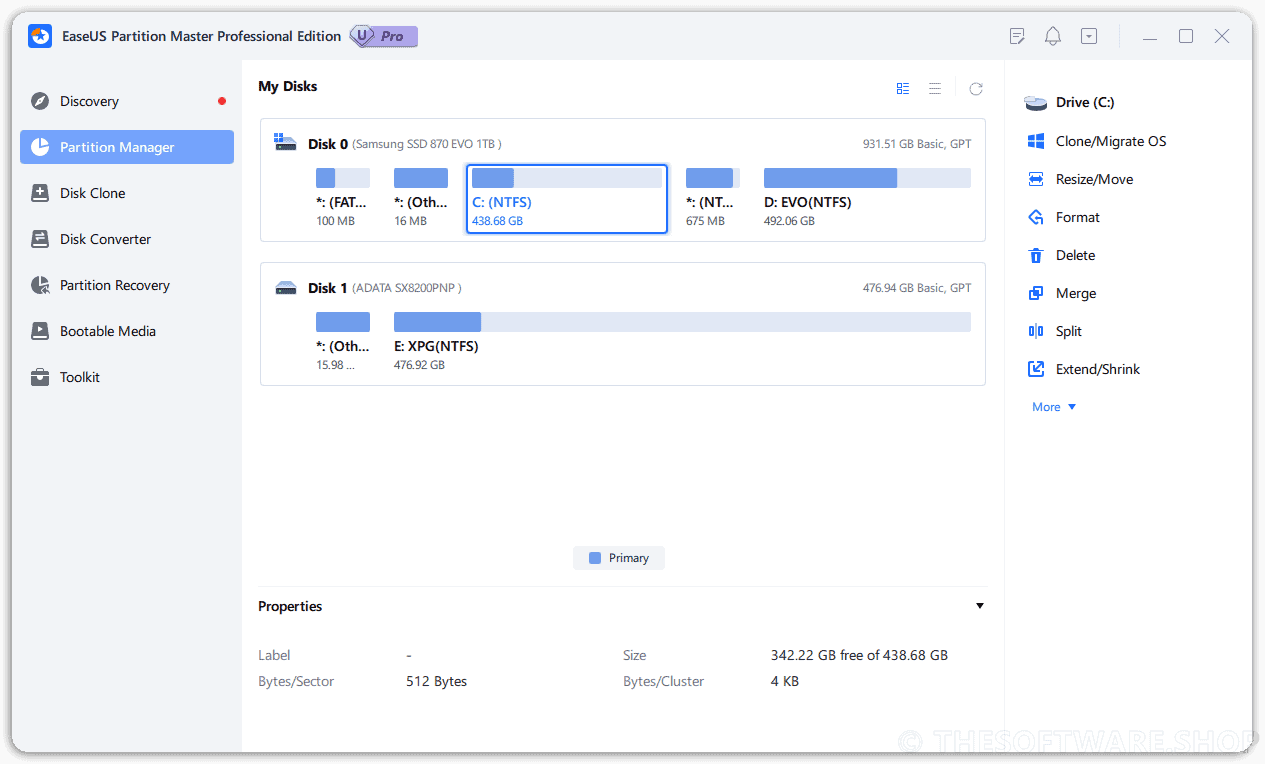Open title bar dropdown menu icon
The width and height of the screenshot is (1265, 764).
click(1089, 36)
